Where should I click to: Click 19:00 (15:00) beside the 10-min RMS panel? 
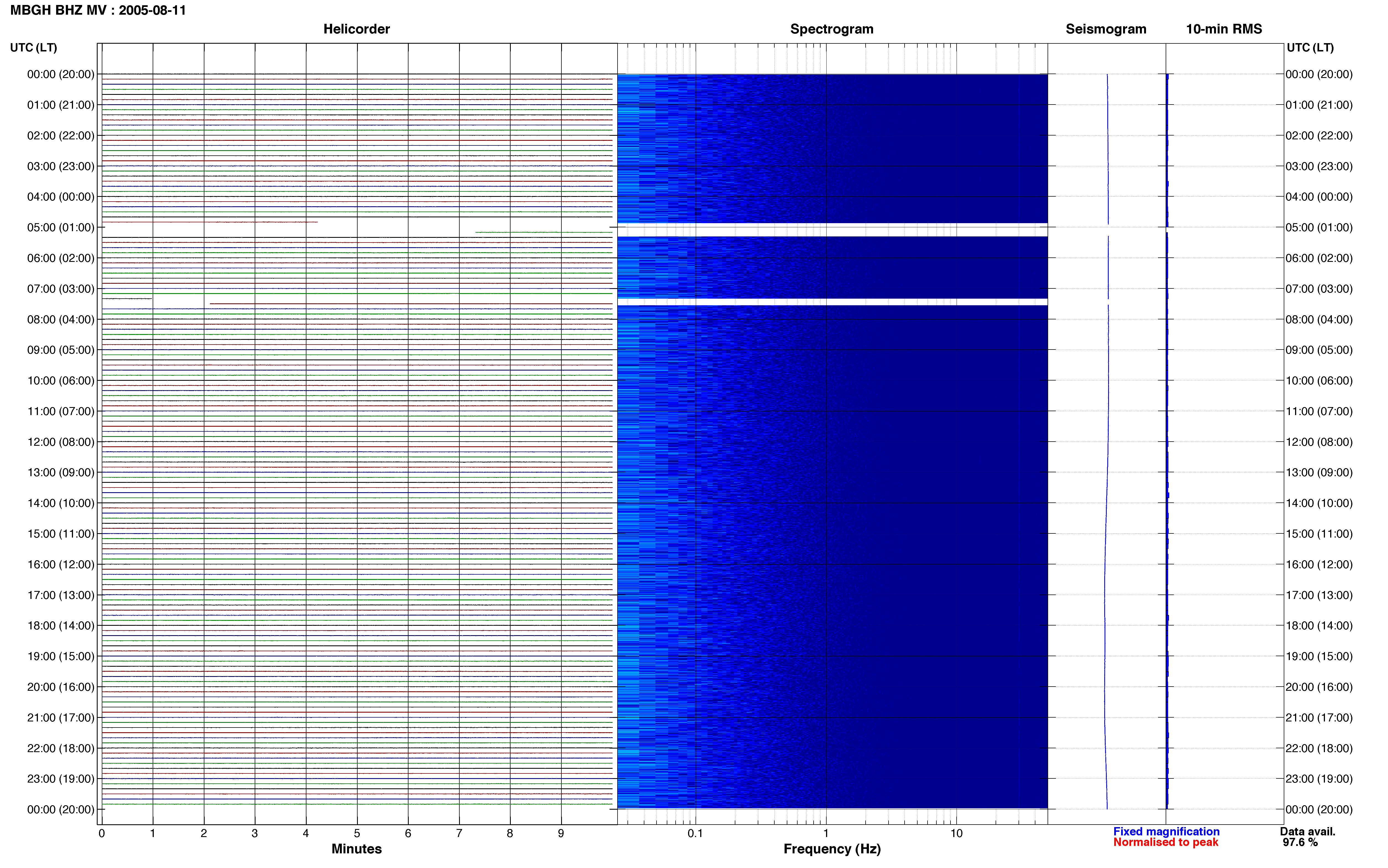(1319, 656)
